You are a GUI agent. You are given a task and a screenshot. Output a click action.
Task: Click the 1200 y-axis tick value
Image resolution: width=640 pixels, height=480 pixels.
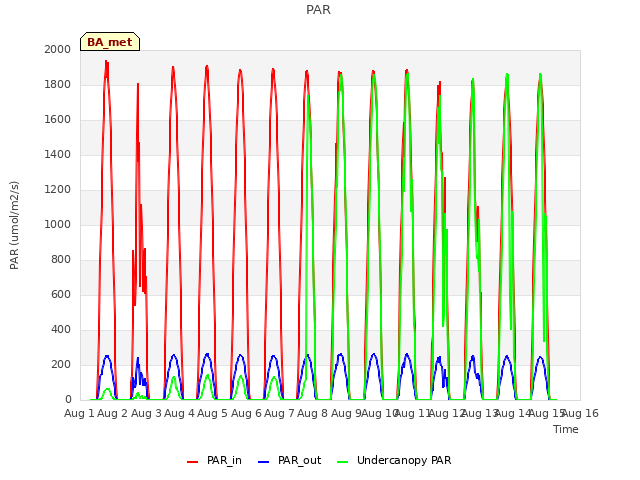pos(58,189)
